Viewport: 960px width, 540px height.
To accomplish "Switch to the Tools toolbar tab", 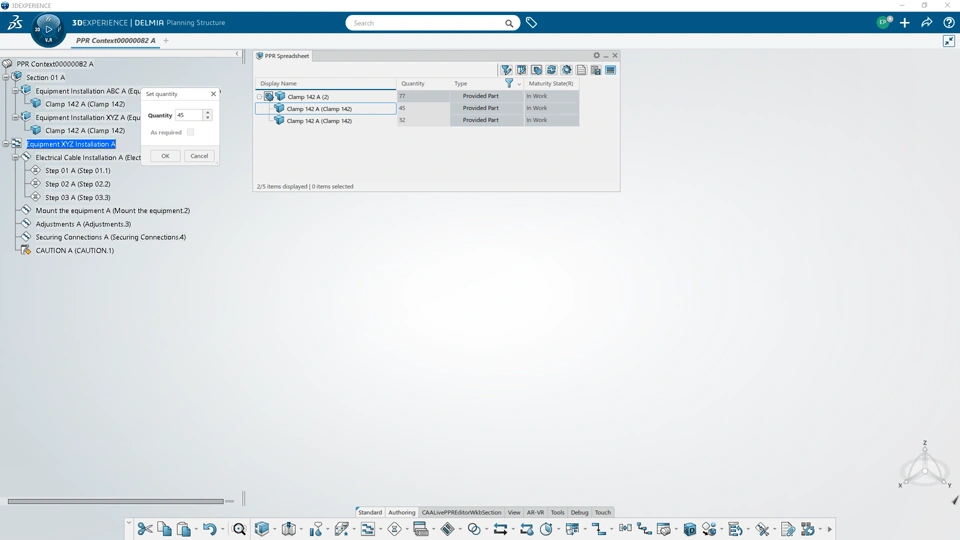I will coord(558,512).
